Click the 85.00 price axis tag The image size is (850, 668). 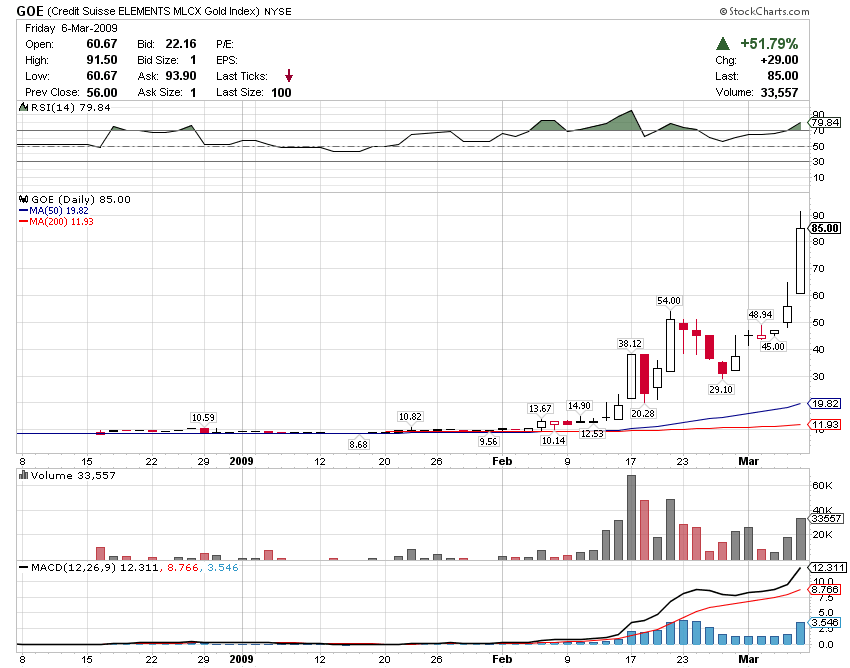pyautogui.click(x=825, y=228)
